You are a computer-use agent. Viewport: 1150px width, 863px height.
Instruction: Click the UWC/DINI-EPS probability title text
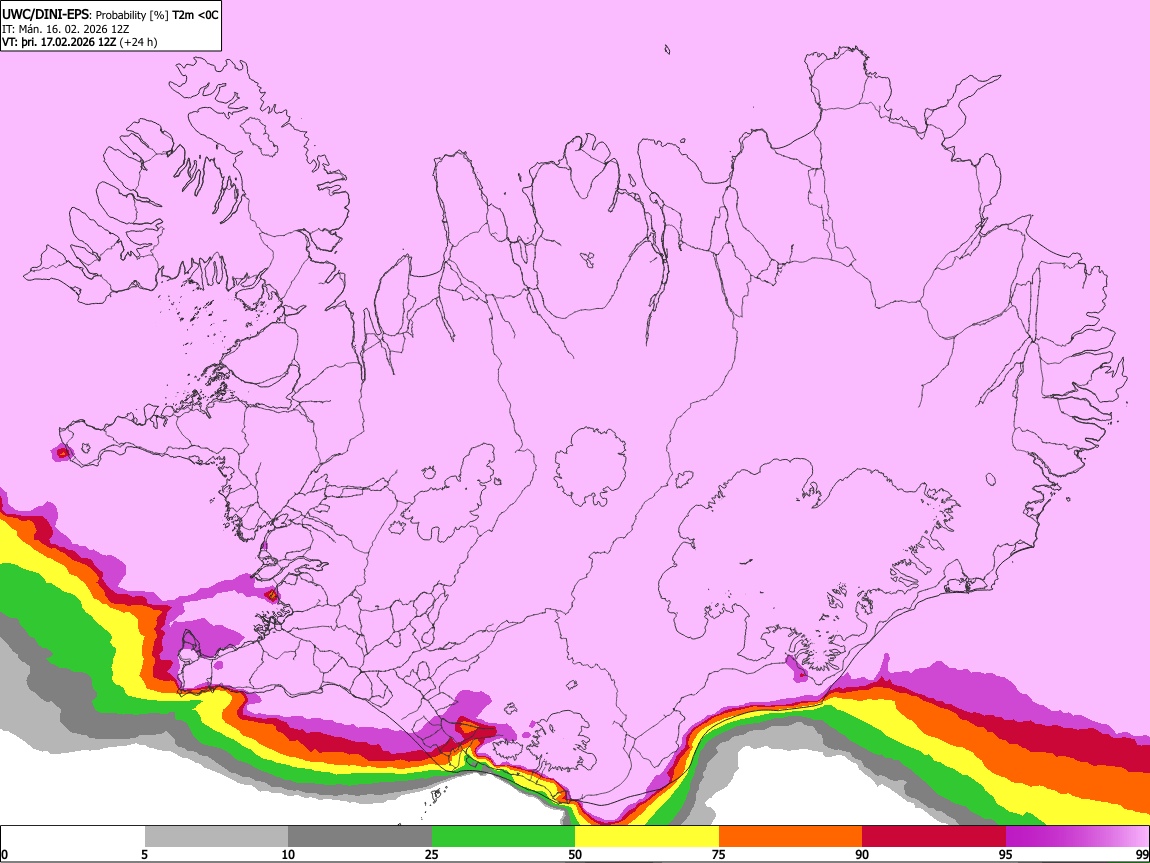coord(110,15)
